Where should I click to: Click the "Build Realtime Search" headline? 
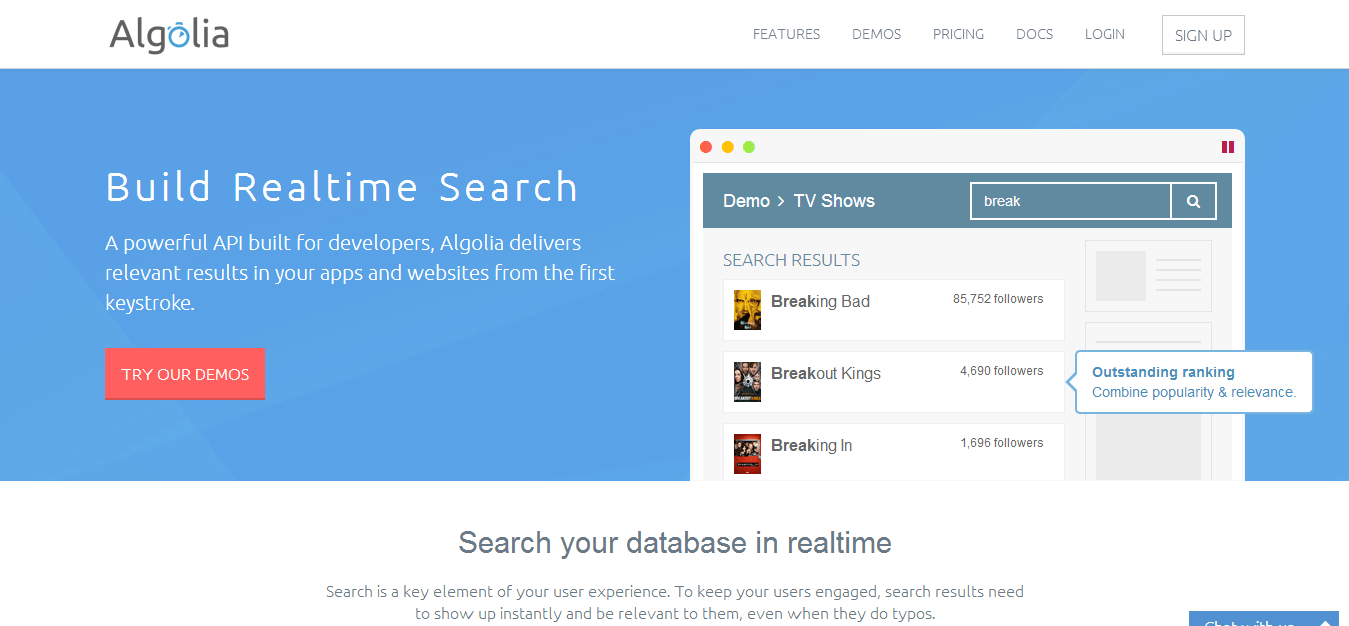342,187
